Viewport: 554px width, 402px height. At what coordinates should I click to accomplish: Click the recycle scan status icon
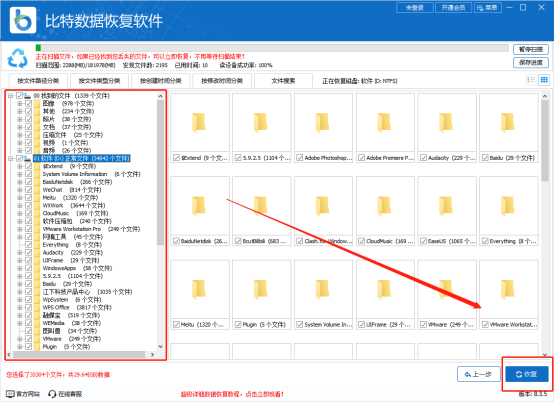[x=18, y=58]
